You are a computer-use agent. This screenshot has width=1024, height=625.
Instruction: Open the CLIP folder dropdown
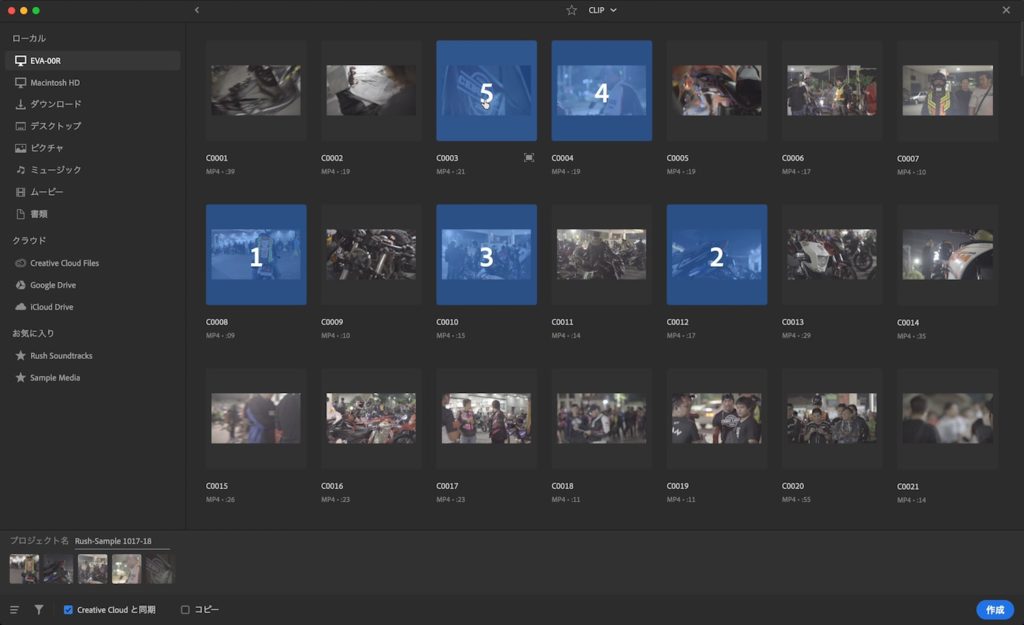pos(602,10)
